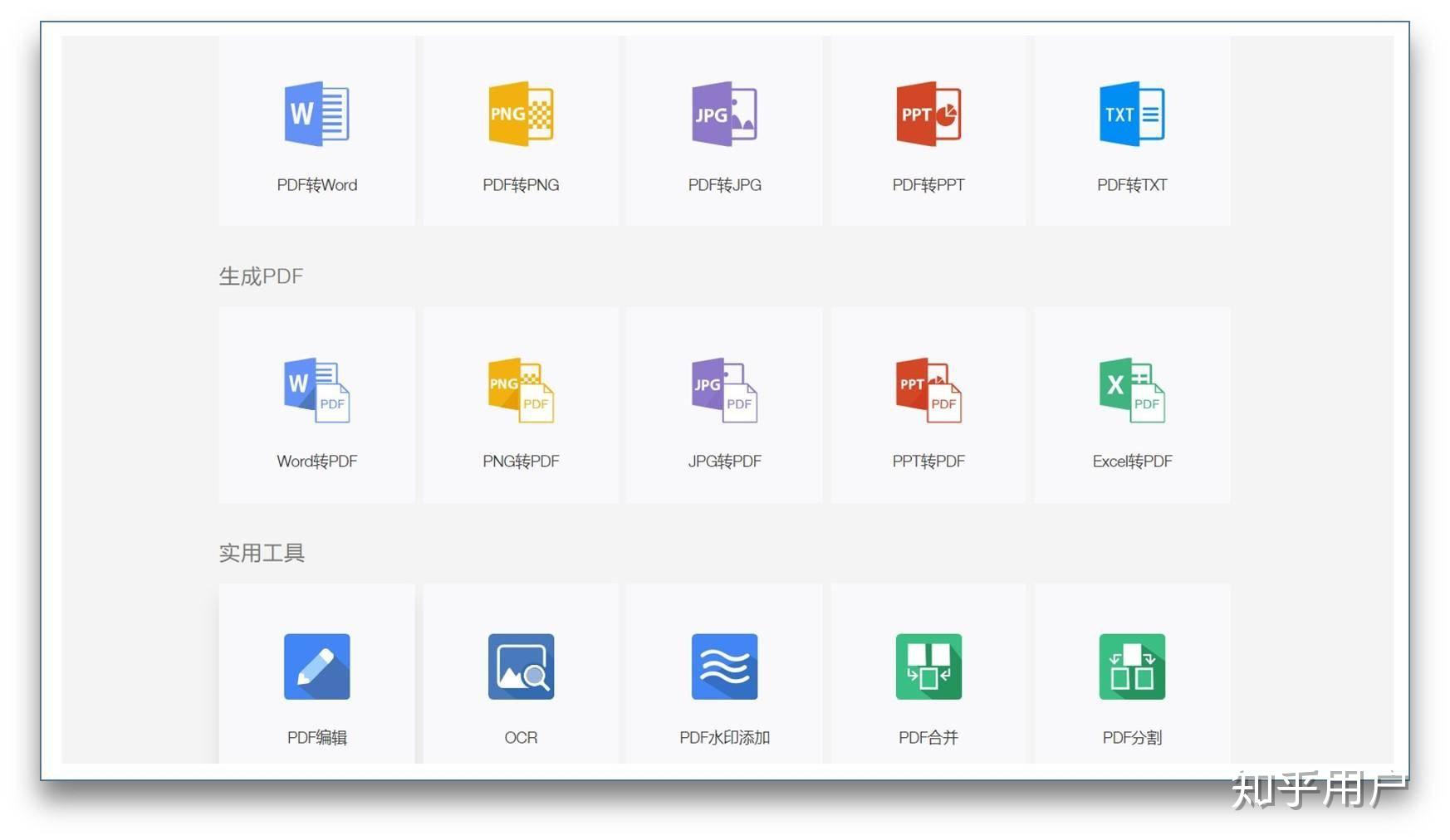Select the PDF编辑 pencil icon

[316, 667]
